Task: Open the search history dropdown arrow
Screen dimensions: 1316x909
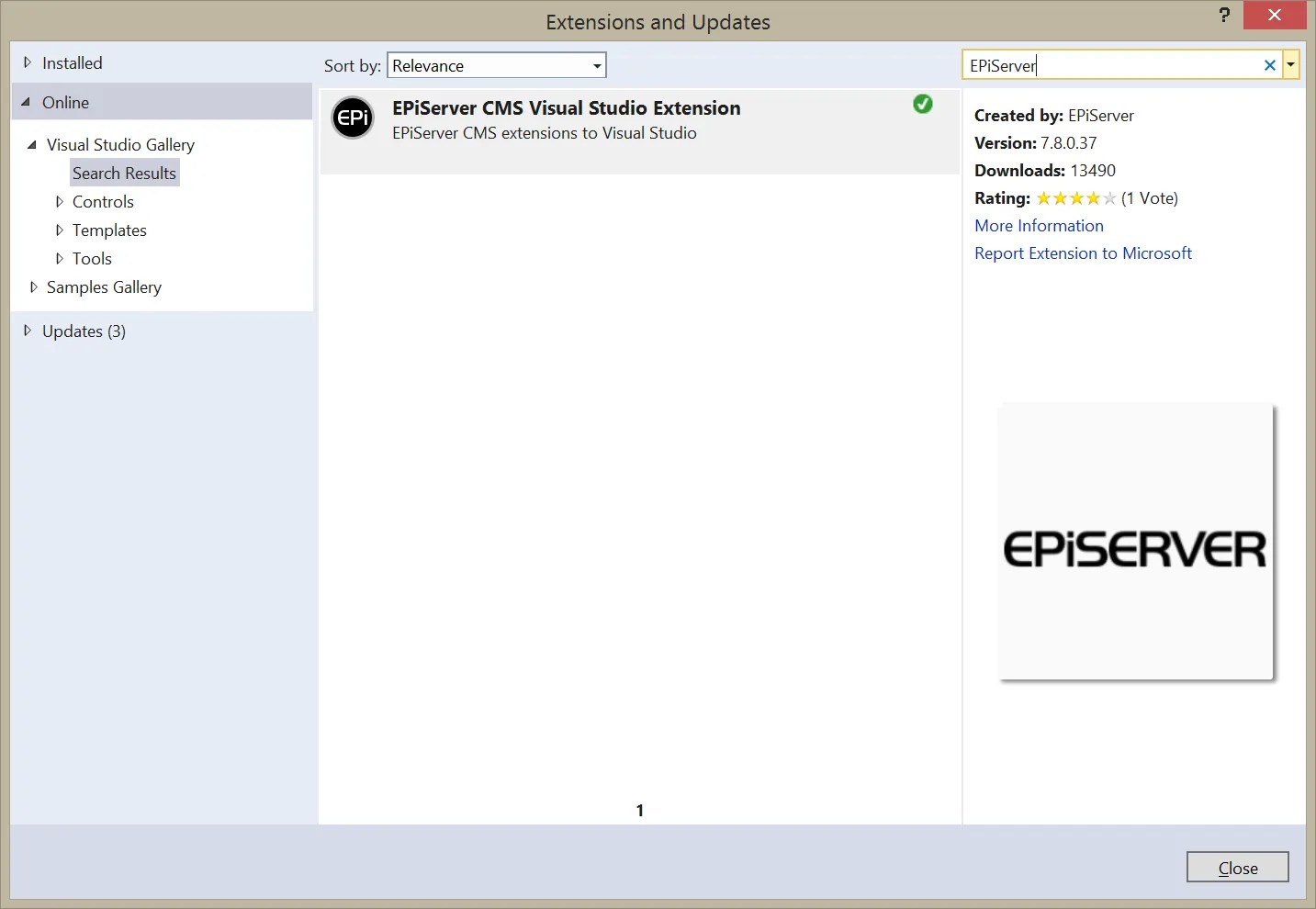Action: point(1290,65)
